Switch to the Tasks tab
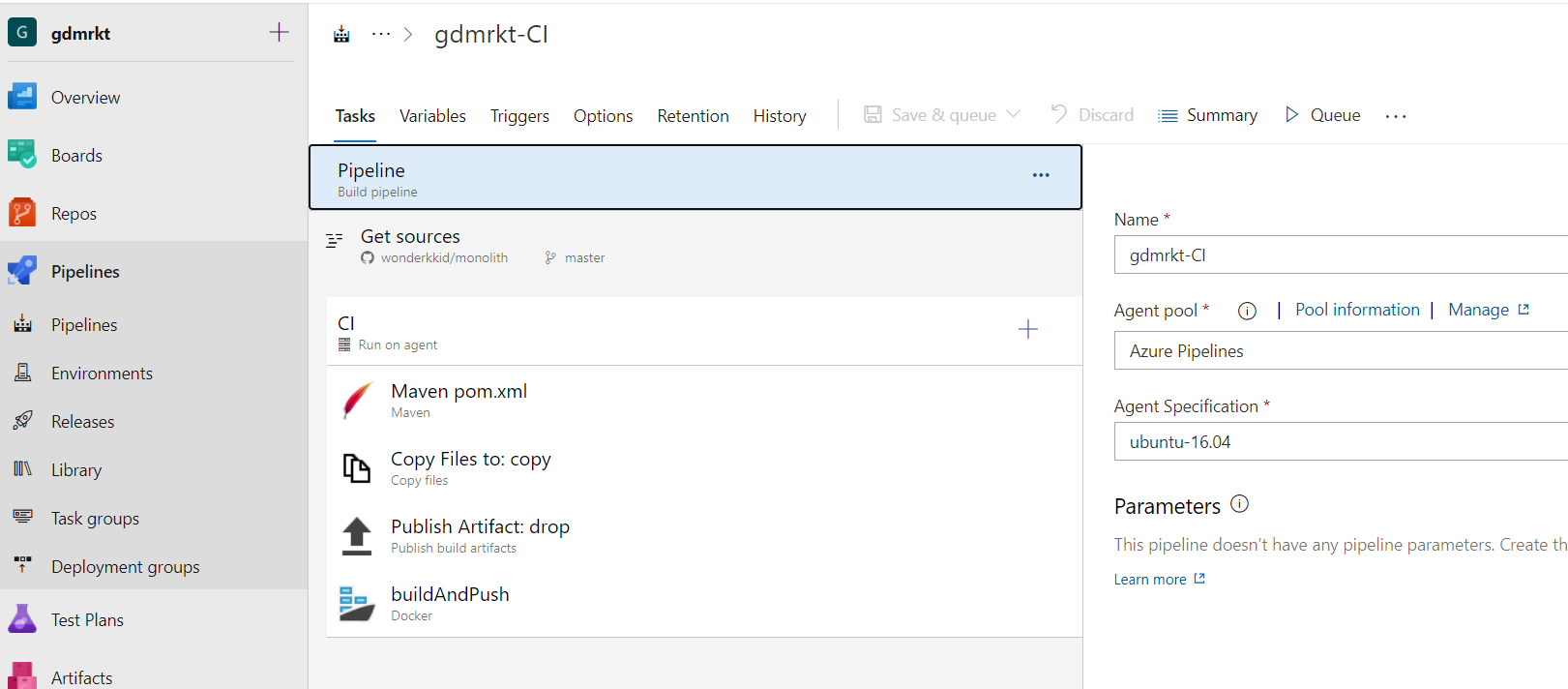 (355, 116)
